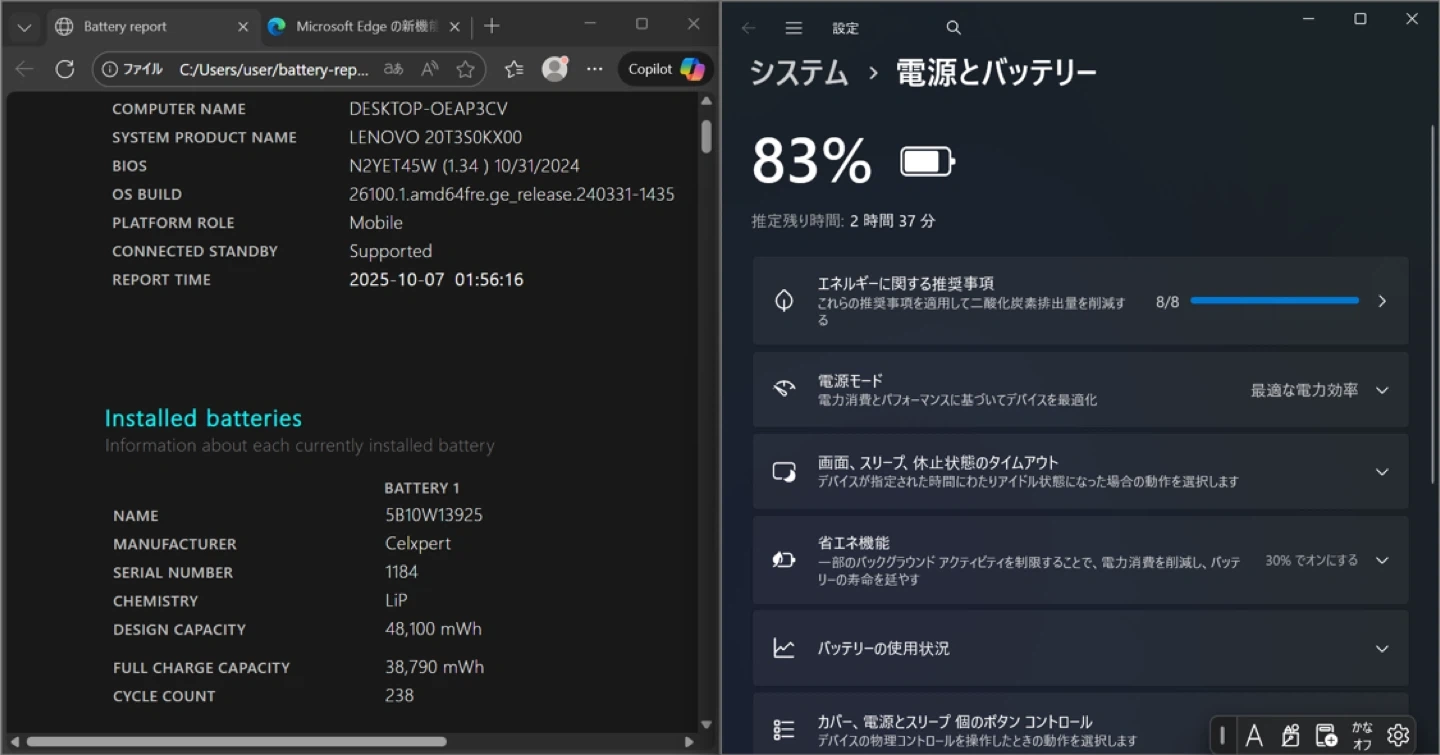
Task: Click the favorites star in the address bar
Action: click(465, 69)
